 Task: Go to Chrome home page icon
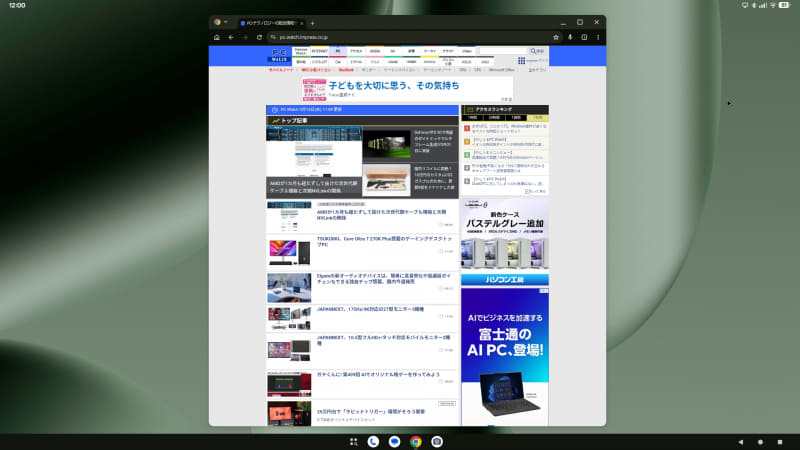point(217,37)
